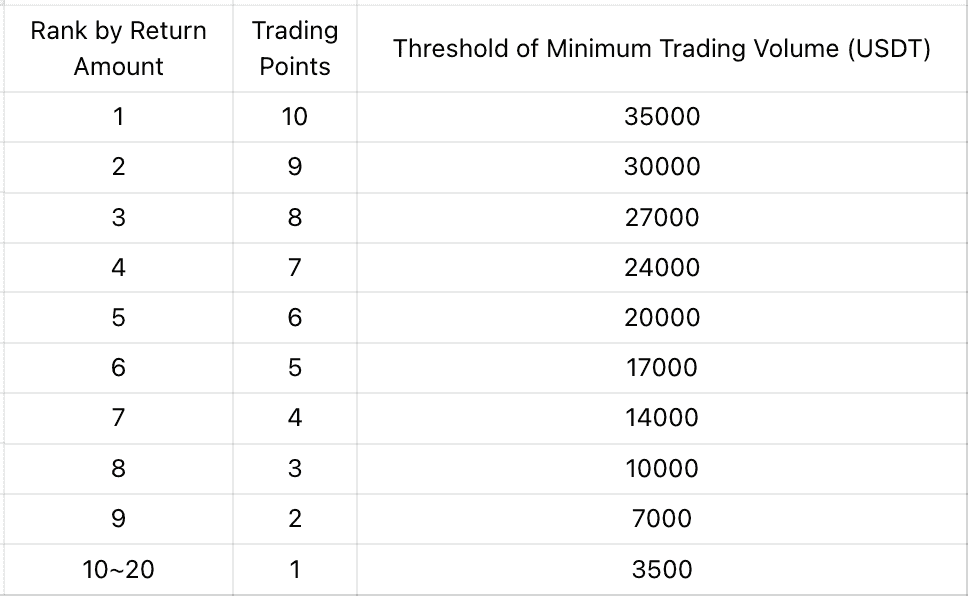Select the cell with value 7000
The height and width of the screenshot is (606, 976).
click(662, 518)
